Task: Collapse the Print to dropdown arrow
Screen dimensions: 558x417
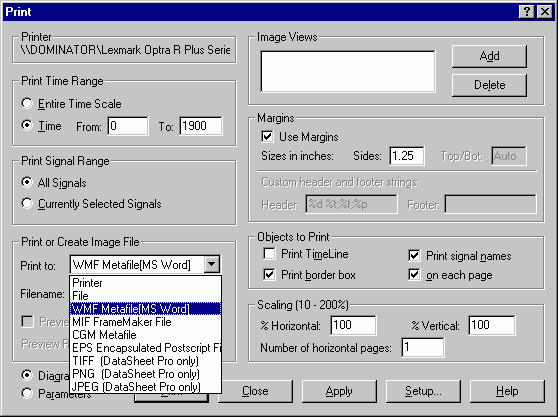Action: (x=211, y=264)
